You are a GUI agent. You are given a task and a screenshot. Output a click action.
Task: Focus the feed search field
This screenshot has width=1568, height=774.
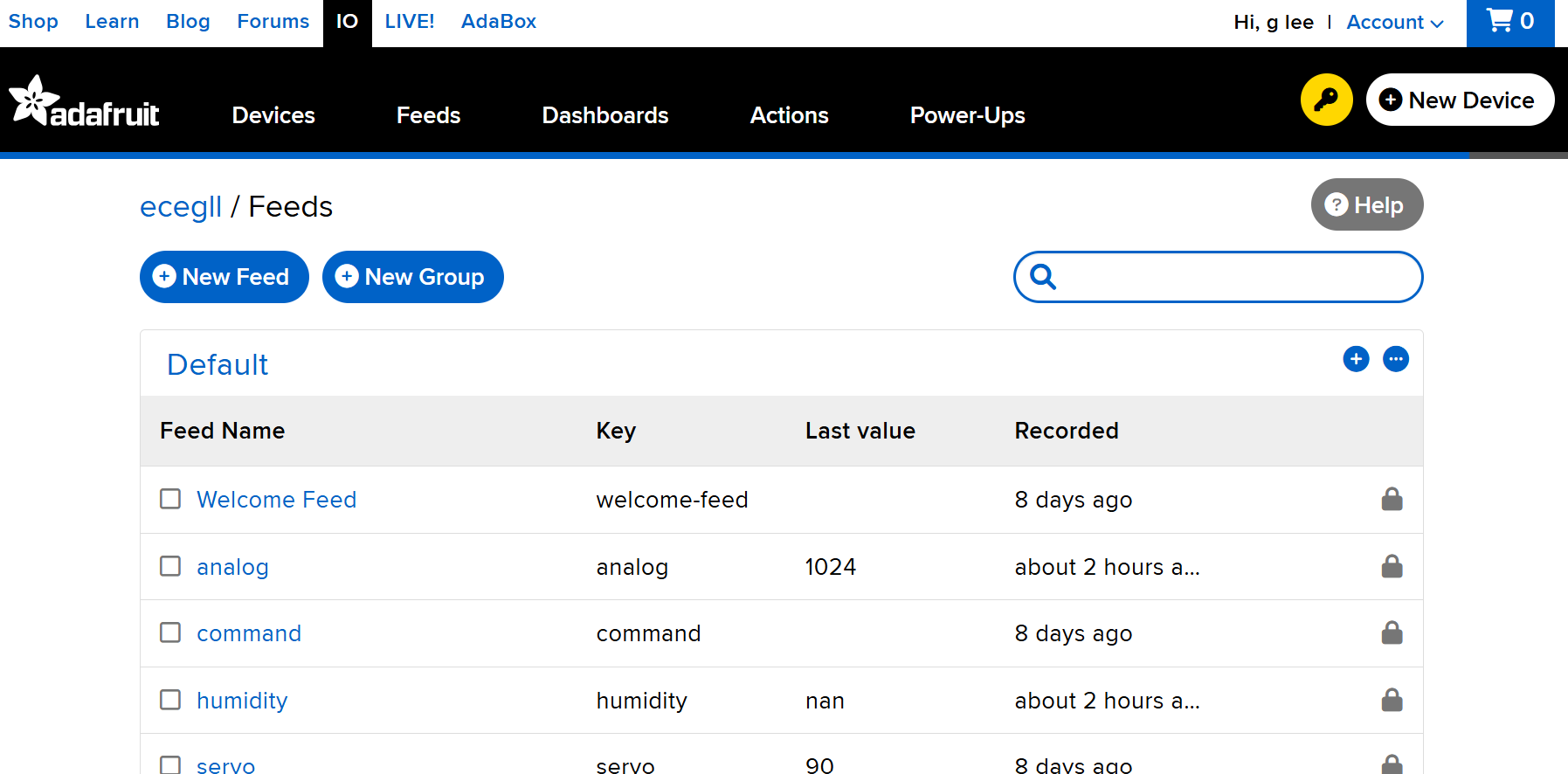click(1232, 277)
